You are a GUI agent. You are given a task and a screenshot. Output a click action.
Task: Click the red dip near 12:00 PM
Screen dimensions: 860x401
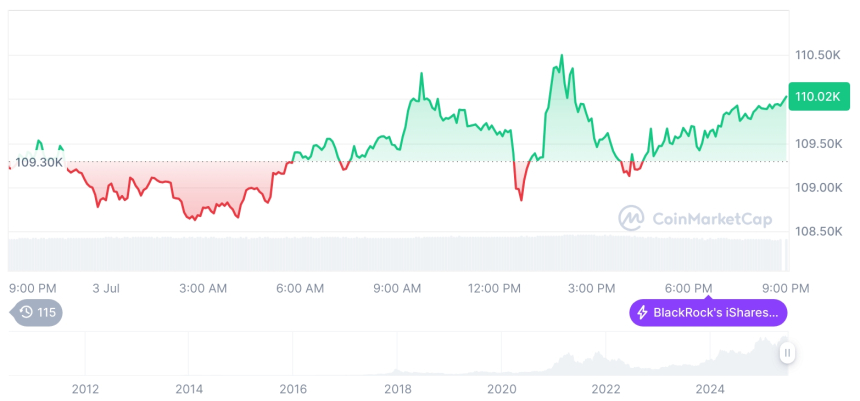coord(521,199)
